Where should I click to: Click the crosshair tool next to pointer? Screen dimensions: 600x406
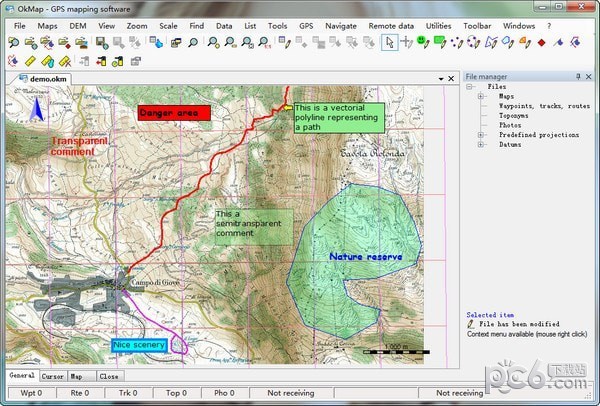[407, 42]
